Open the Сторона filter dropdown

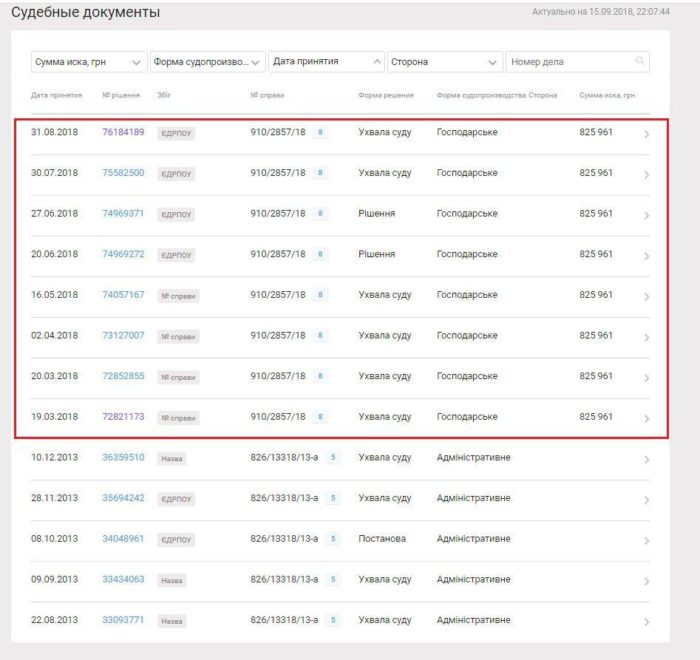pyautogui.click(x=444, y=62)
